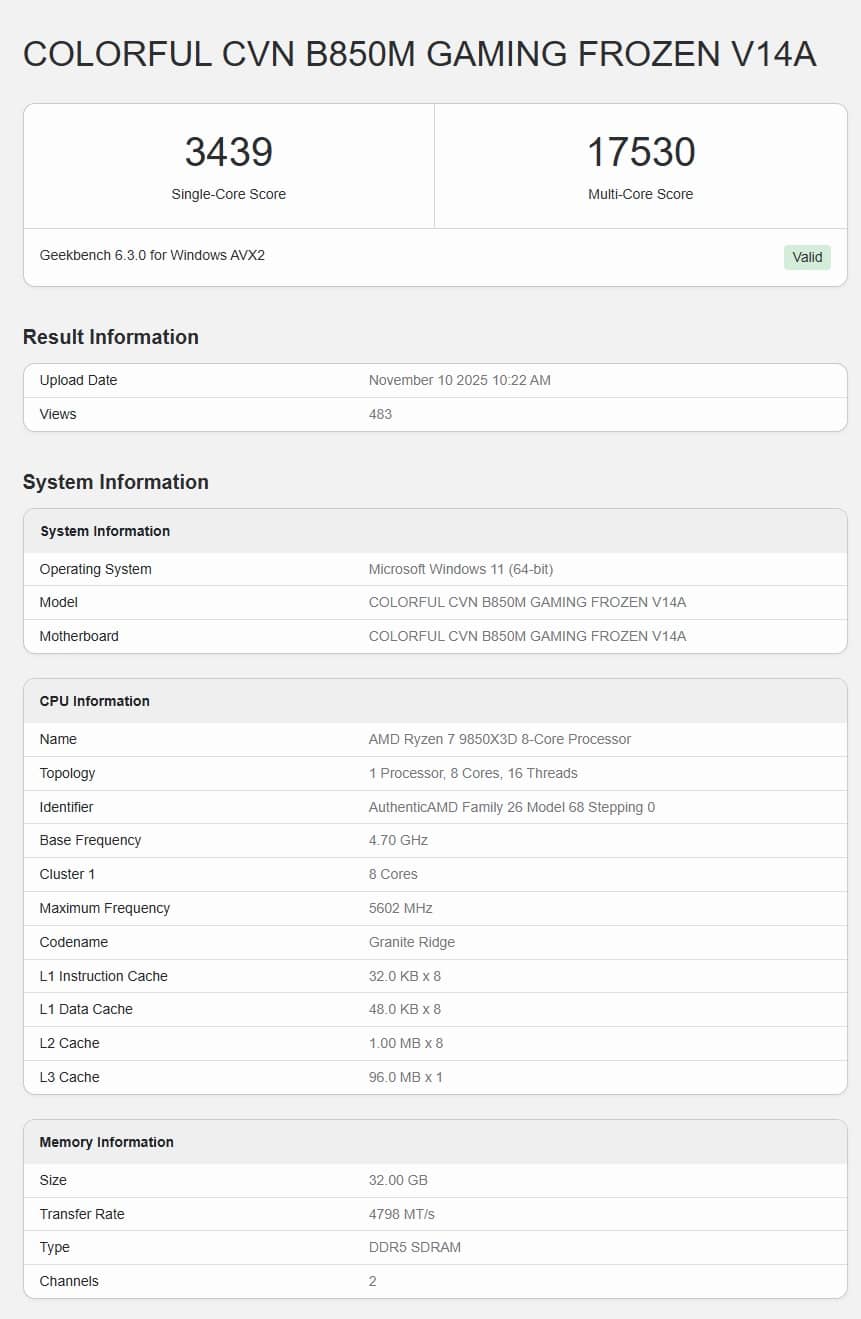Select the page title heading at top
This screenshot has width=861, height=1319.
[x=419, y=54]
